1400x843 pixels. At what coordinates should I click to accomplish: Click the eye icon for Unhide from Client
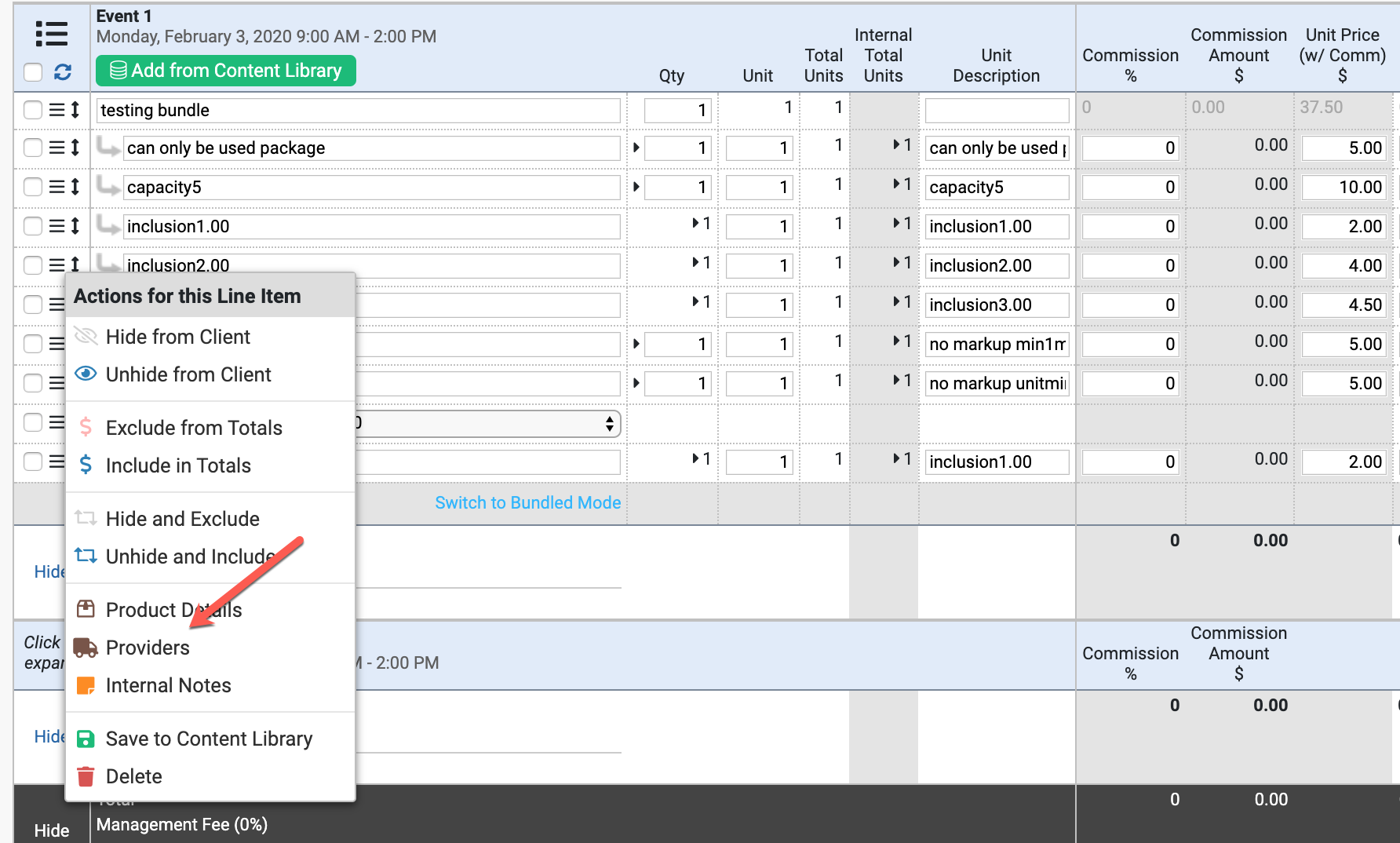pos(86,374)
